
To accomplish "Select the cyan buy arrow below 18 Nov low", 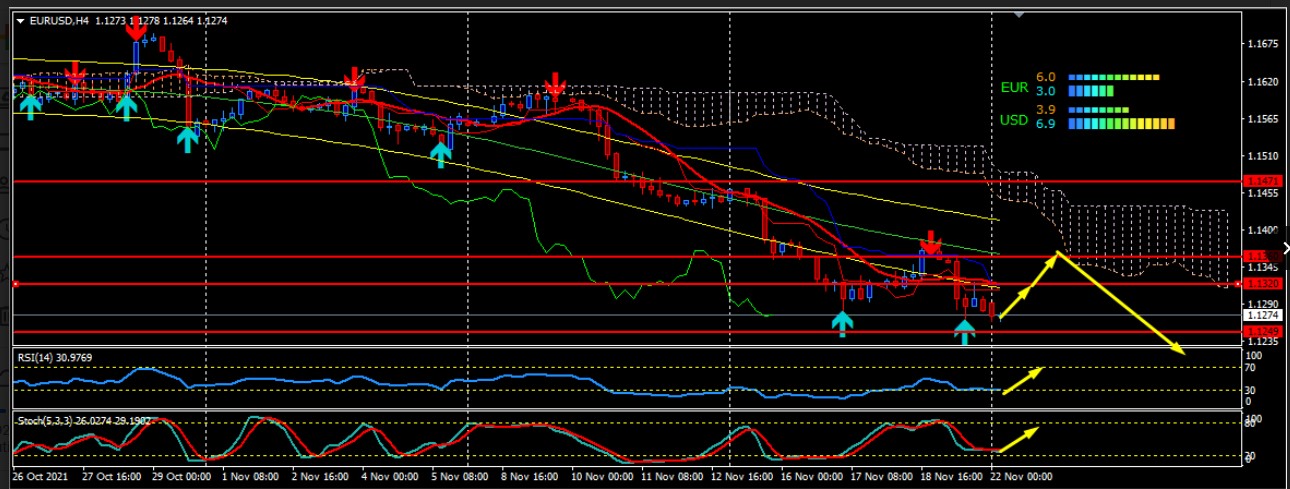I will point(964,331).
